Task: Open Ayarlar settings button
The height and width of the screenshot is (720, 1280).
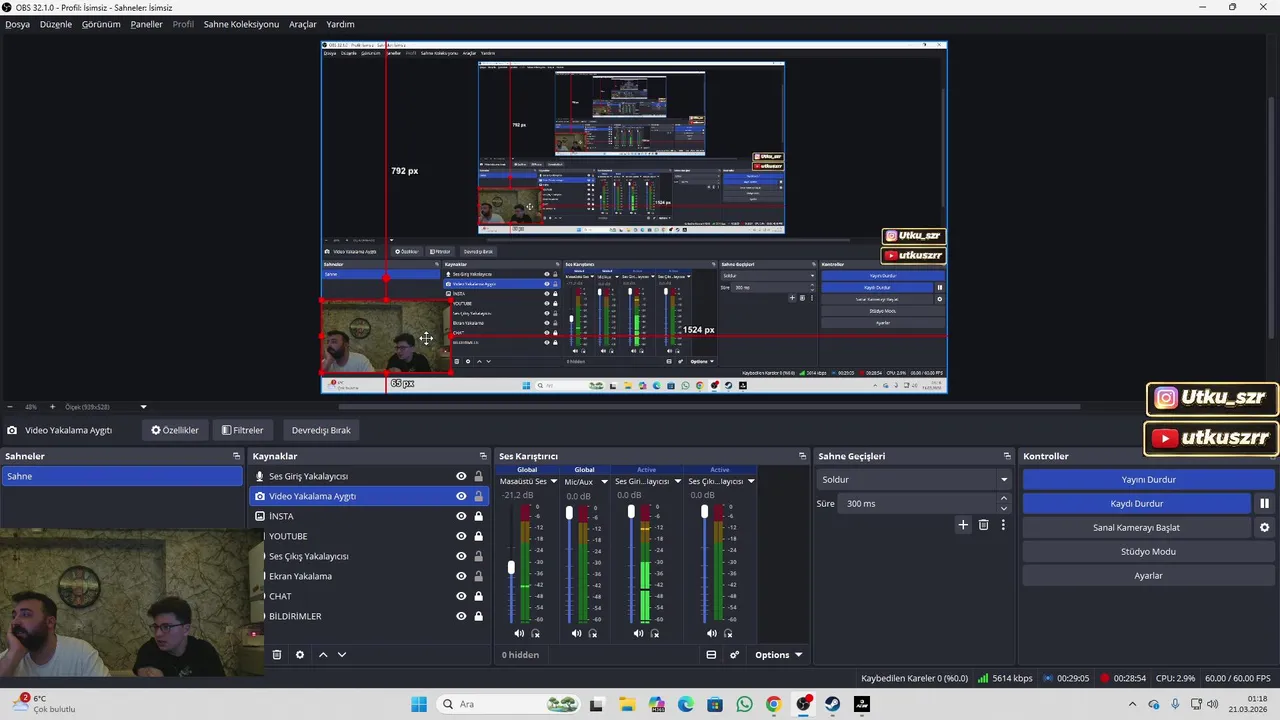Action: coord(1148,575)
